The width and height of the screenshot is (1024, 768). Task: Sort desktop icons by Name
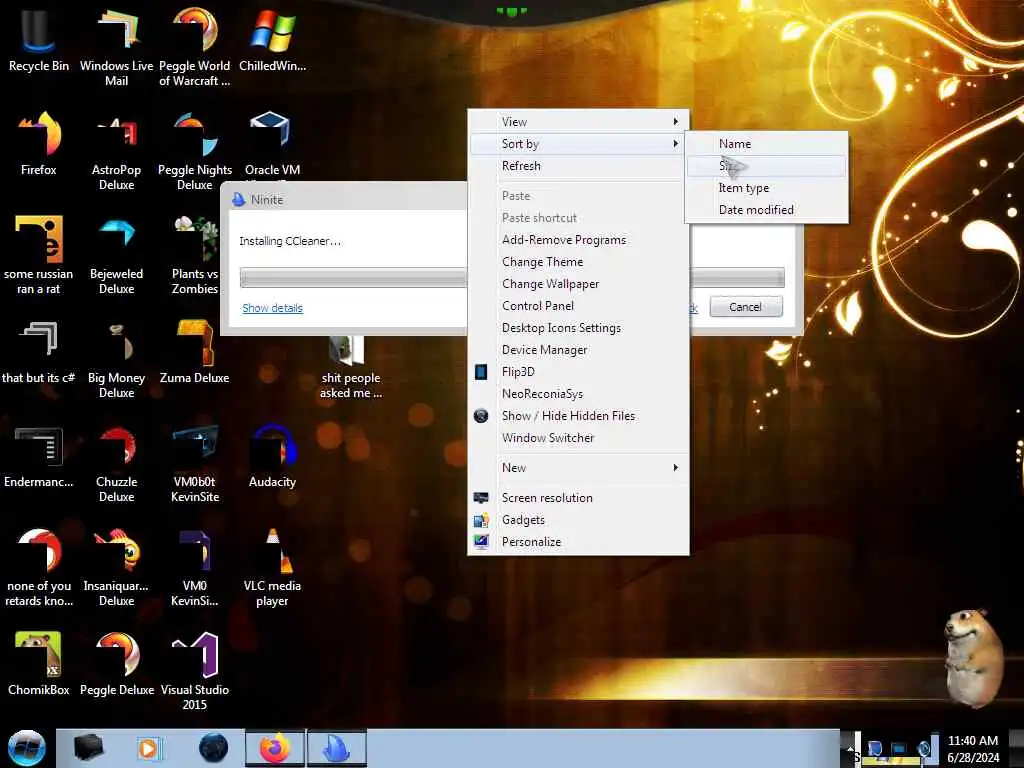point(767,144)
